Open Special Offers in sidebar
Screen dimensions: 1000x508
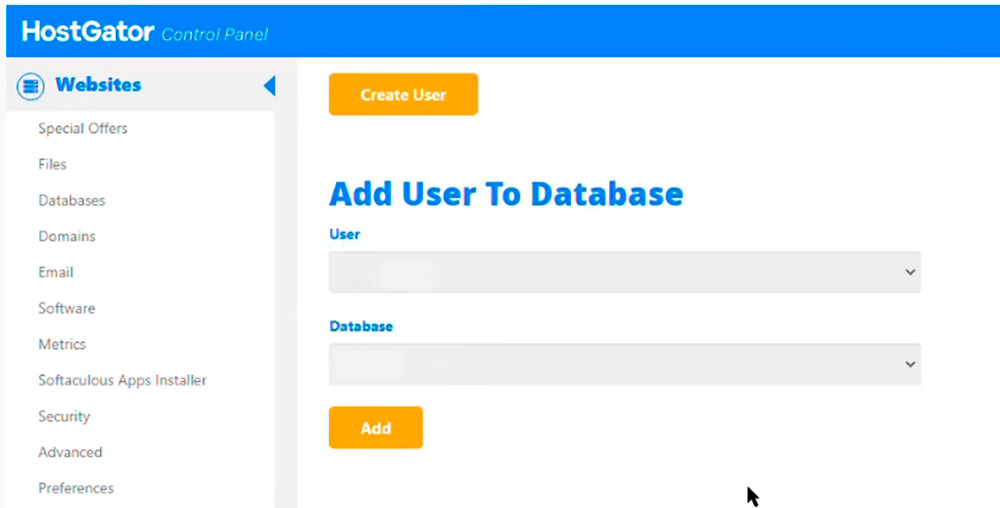[x=83, y=128]
